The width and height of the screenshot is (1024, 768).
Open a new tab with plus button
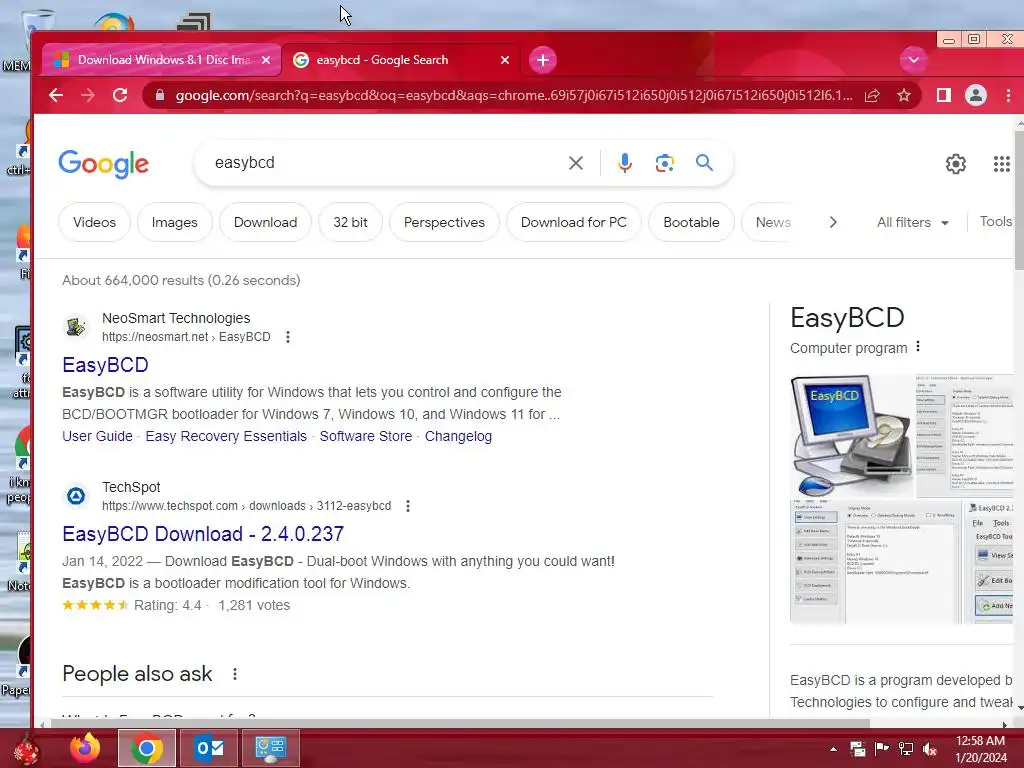coord(543,60)
